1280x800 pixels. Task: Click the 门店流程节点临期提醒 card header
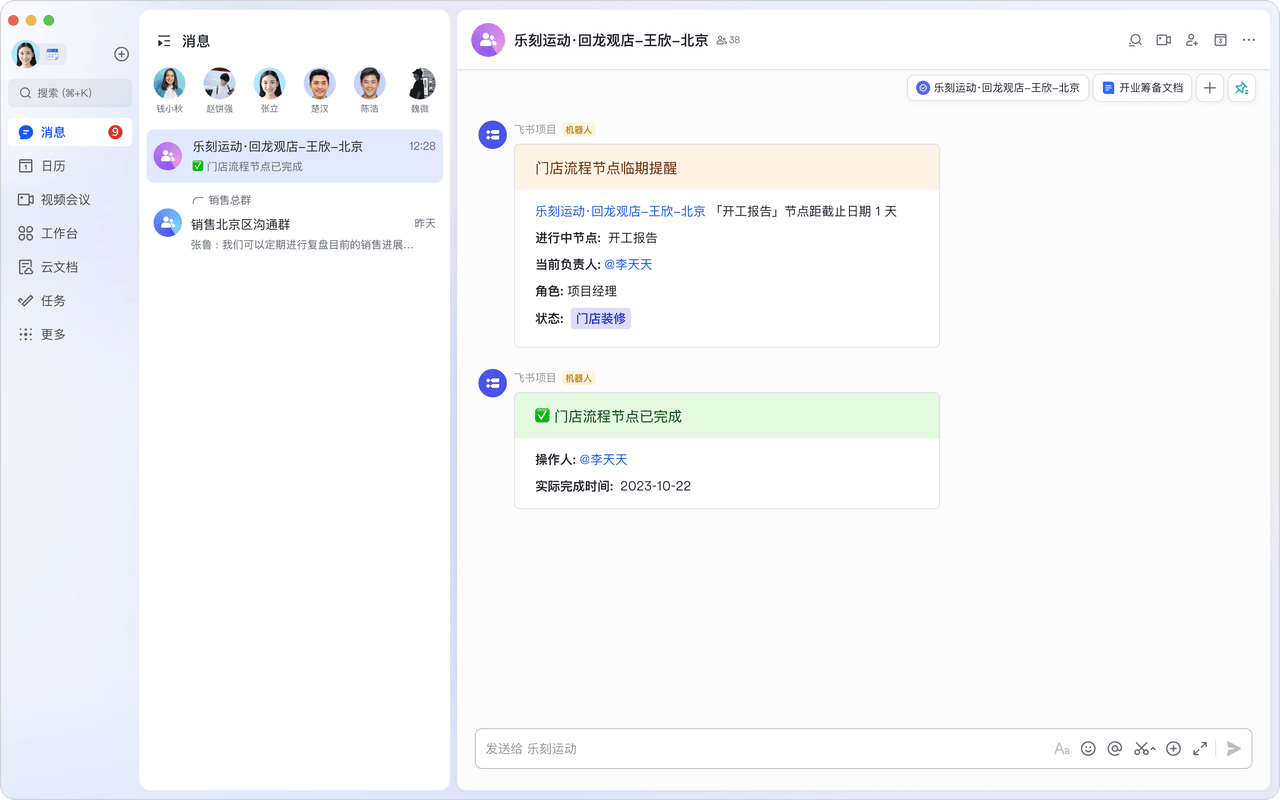pyautogui.click(x=727, y=168)
